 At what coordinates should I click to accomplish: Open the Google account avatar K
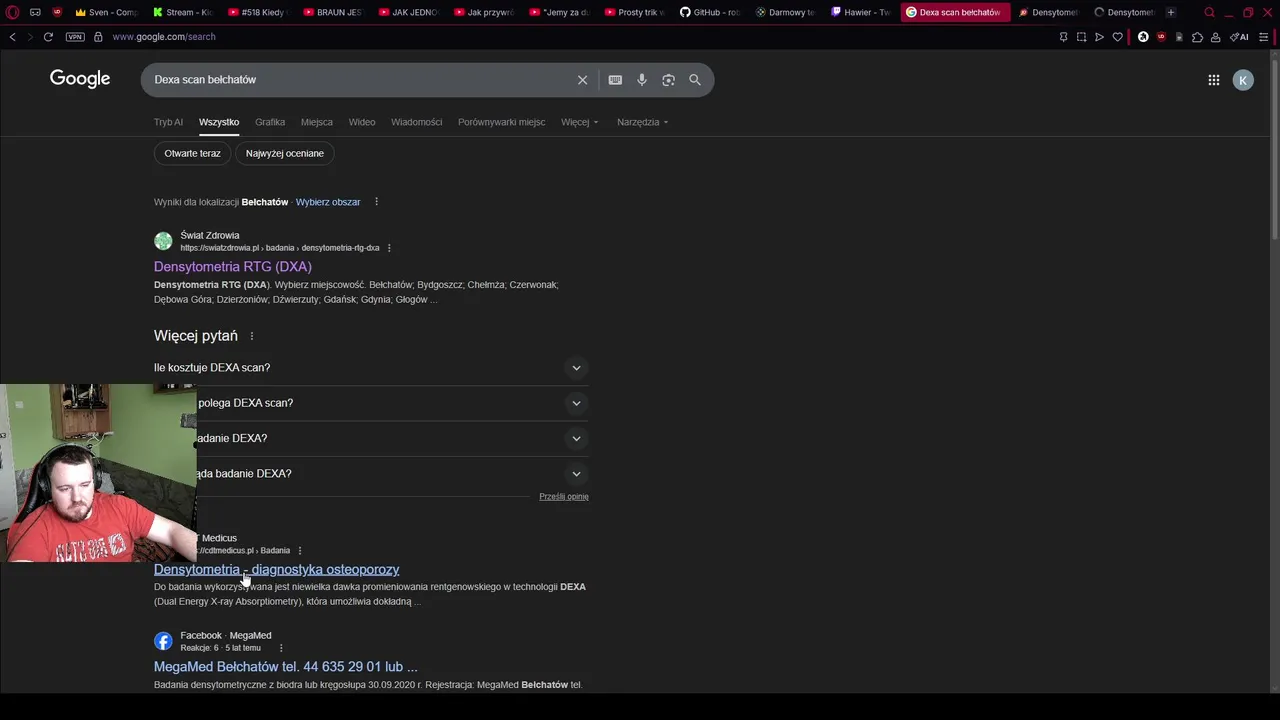[x=1243, y=80]
